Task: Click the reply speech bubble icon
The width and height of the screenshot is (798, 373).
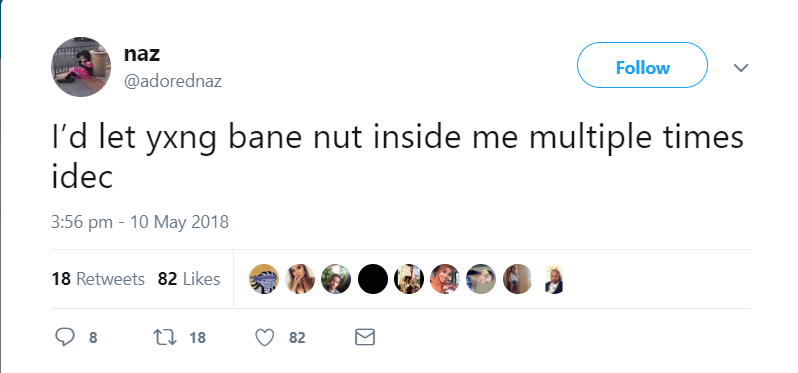Action: (x=64, y=337)
